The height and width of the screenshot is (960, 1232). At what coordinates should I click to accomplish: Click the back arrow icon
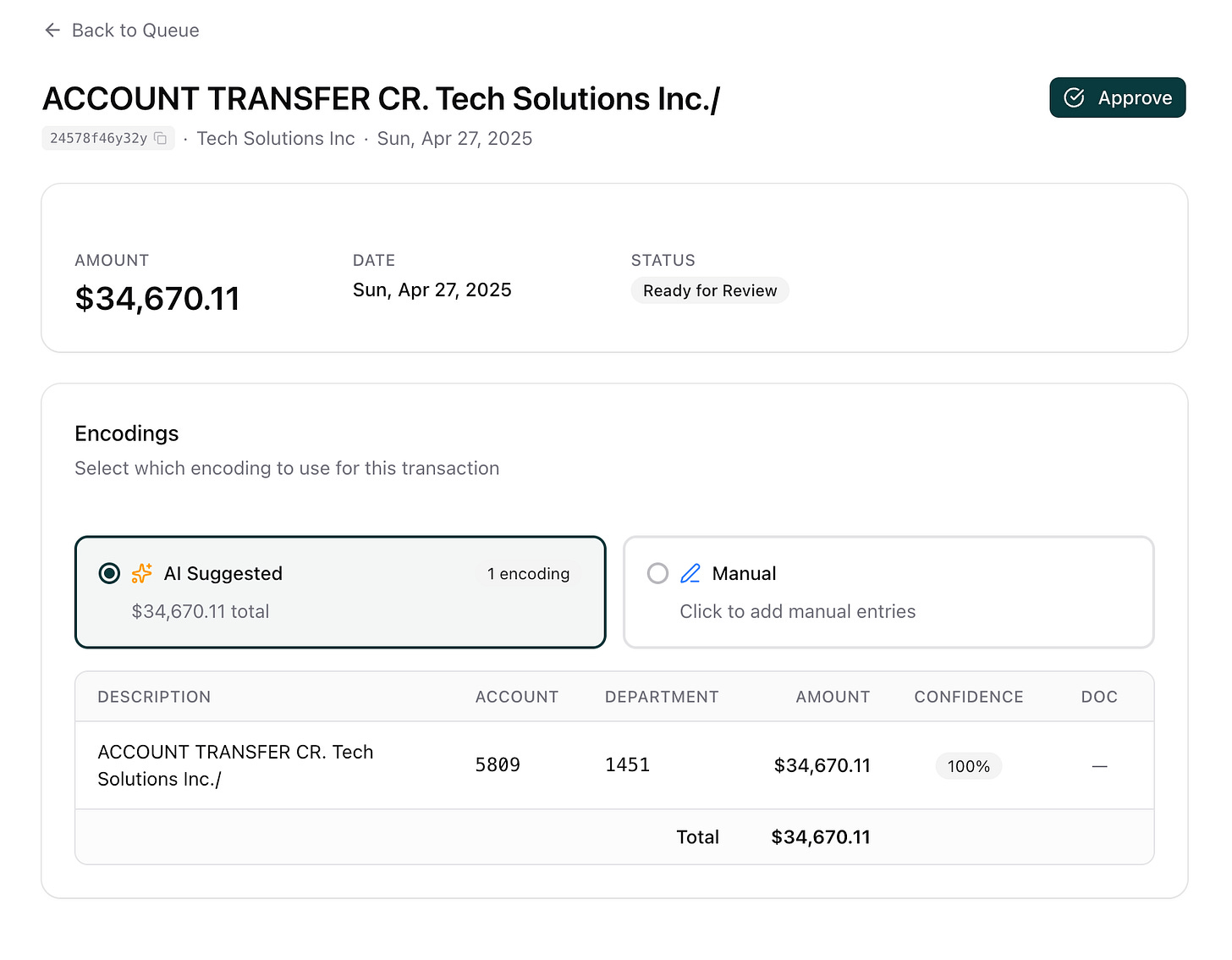click(x=52, y=30)
